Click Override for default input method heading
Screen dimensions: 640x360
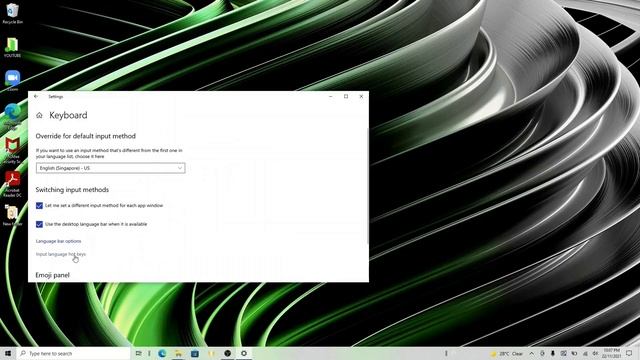click(86, 136)
